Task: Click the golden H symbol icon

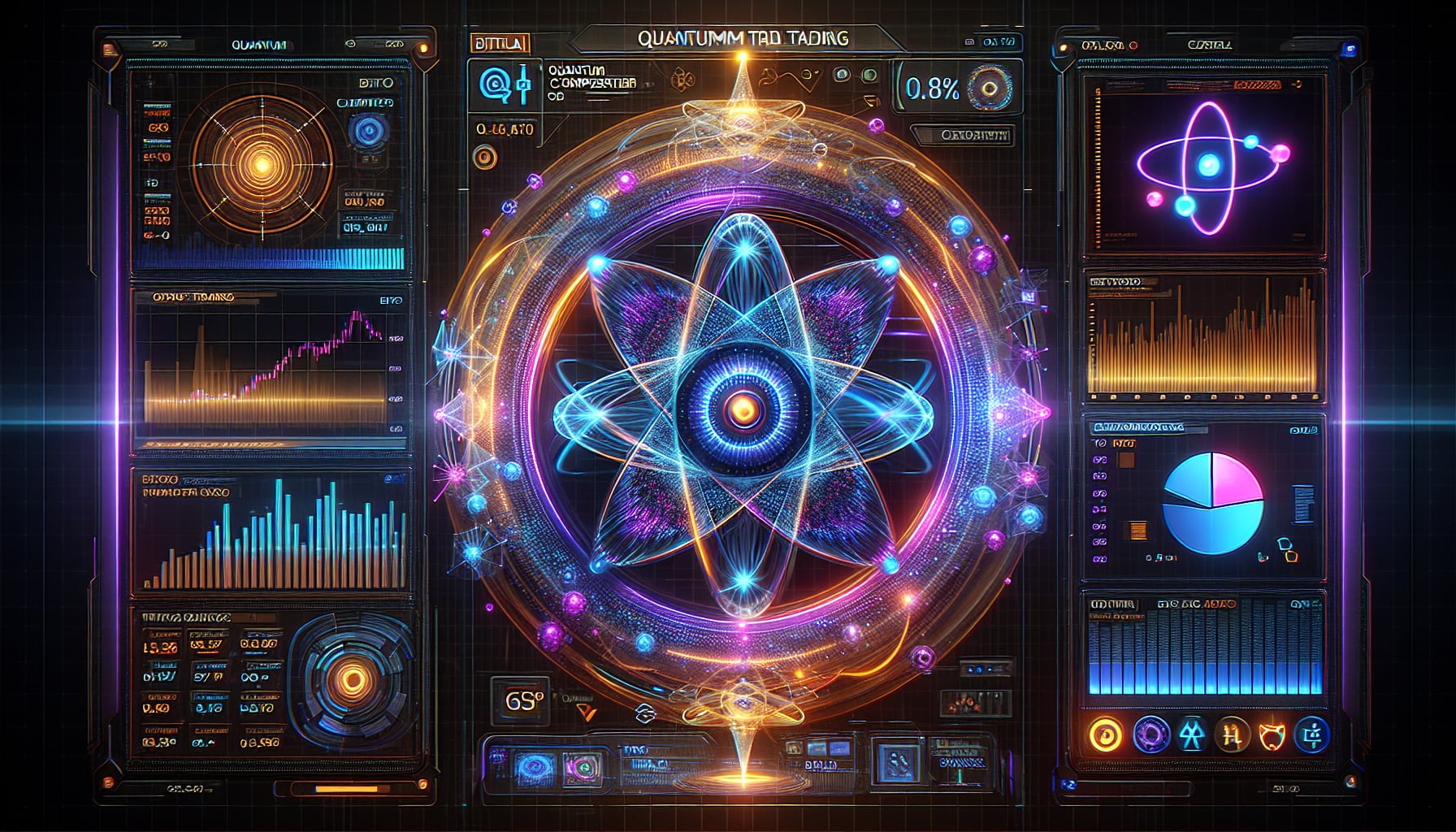Action: [1230, 735]
